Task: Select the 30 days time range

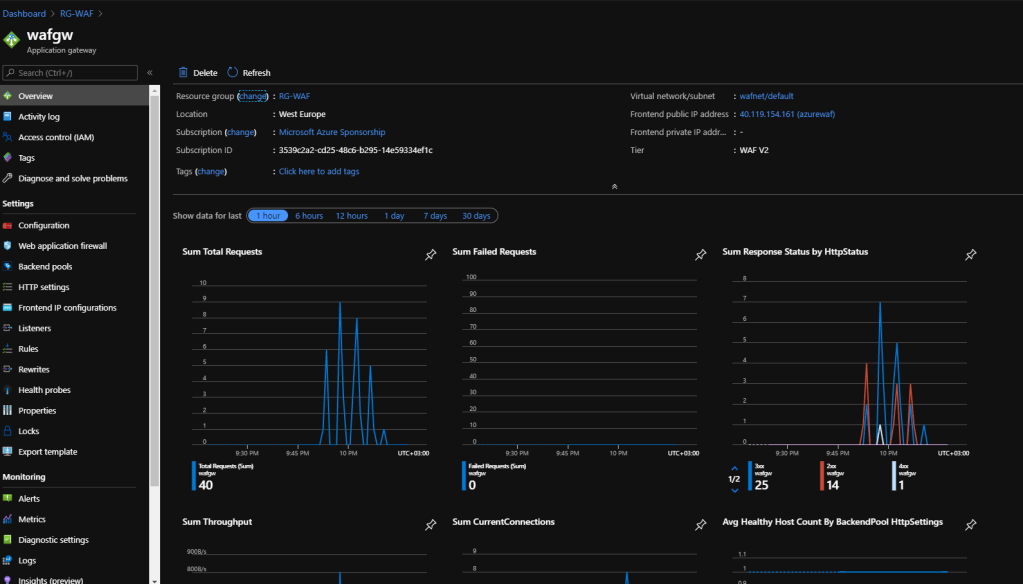Action: tap(476, 216)
